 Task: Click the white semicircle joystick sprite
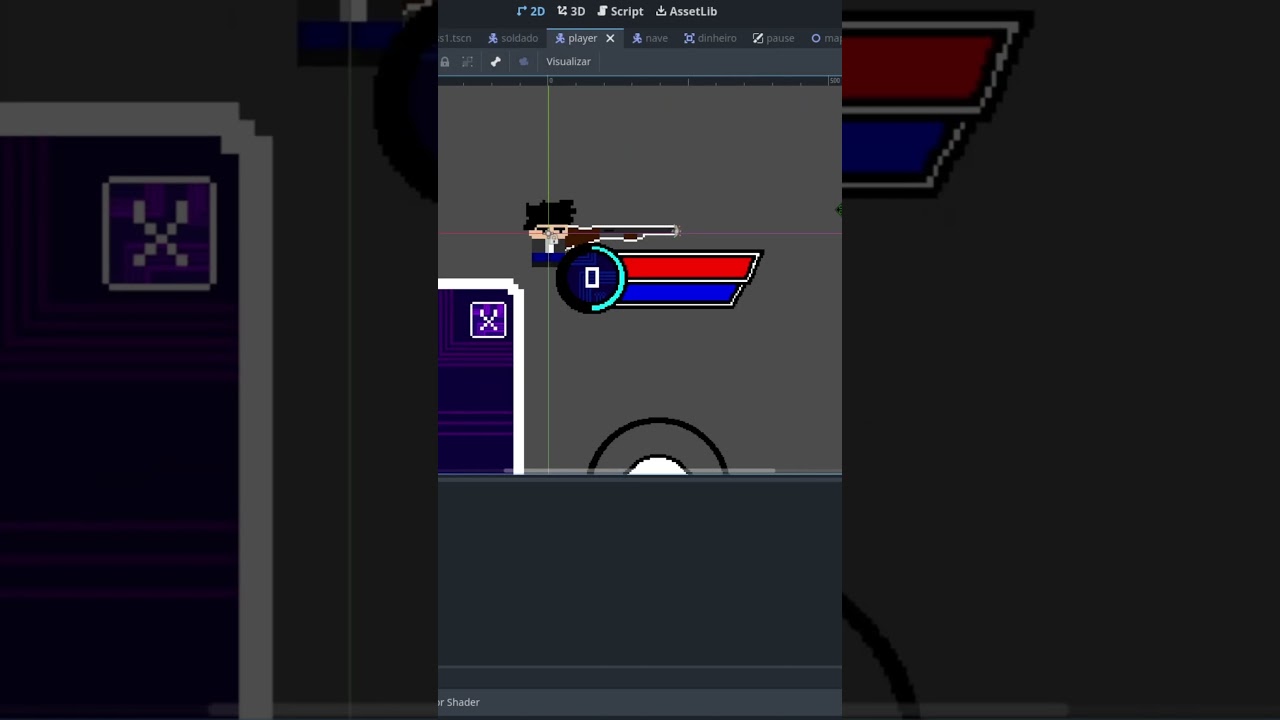tap(657, 466)
